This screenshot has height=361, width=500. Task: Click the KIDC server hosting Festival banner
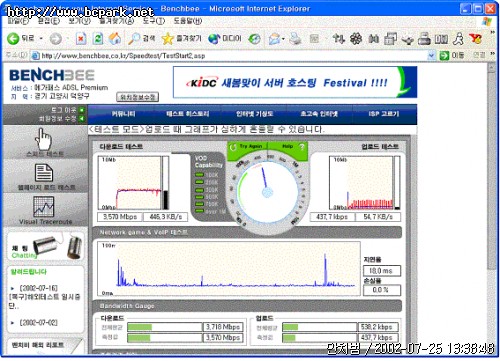[x=295, y=82]
